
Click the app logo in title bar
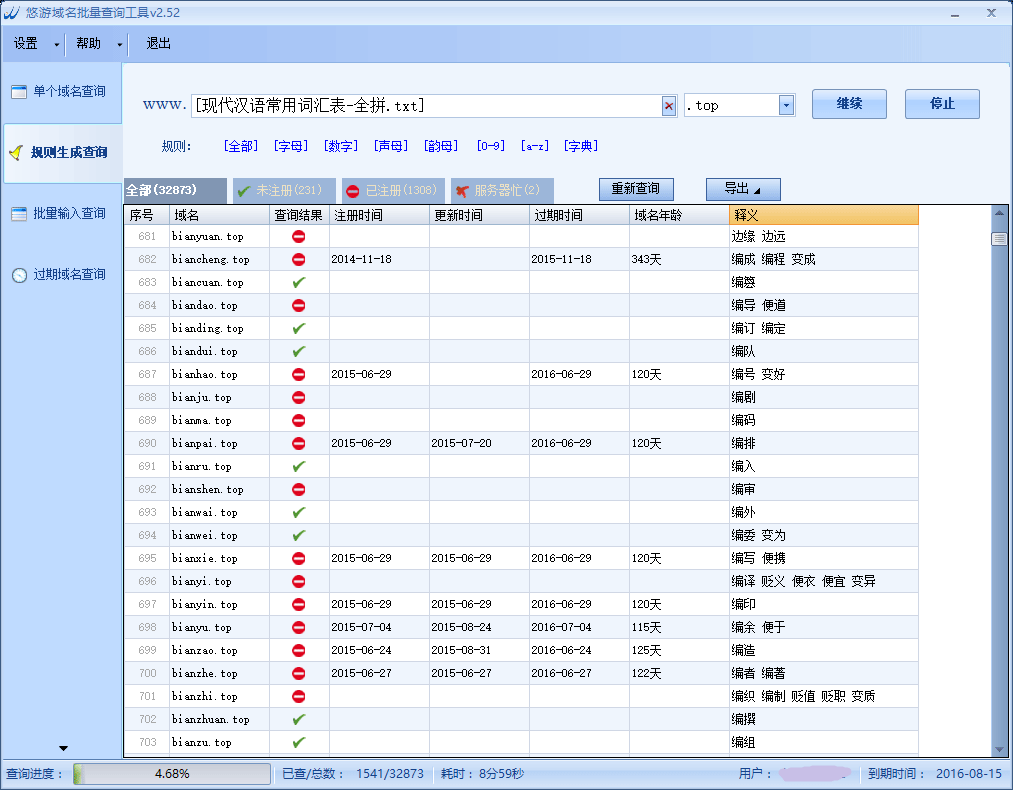pyautogui.click(x=12, y=13)
